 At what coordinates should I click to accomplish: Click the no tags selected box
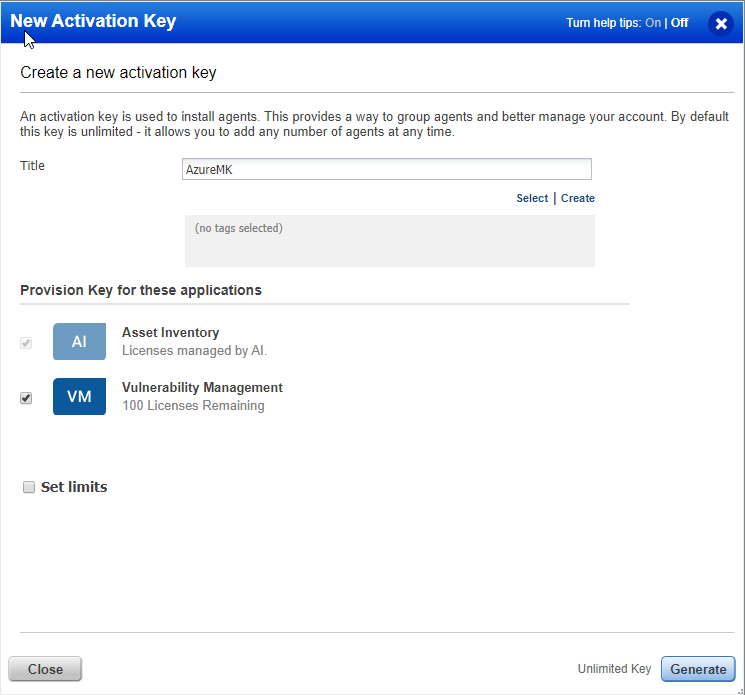390,241
